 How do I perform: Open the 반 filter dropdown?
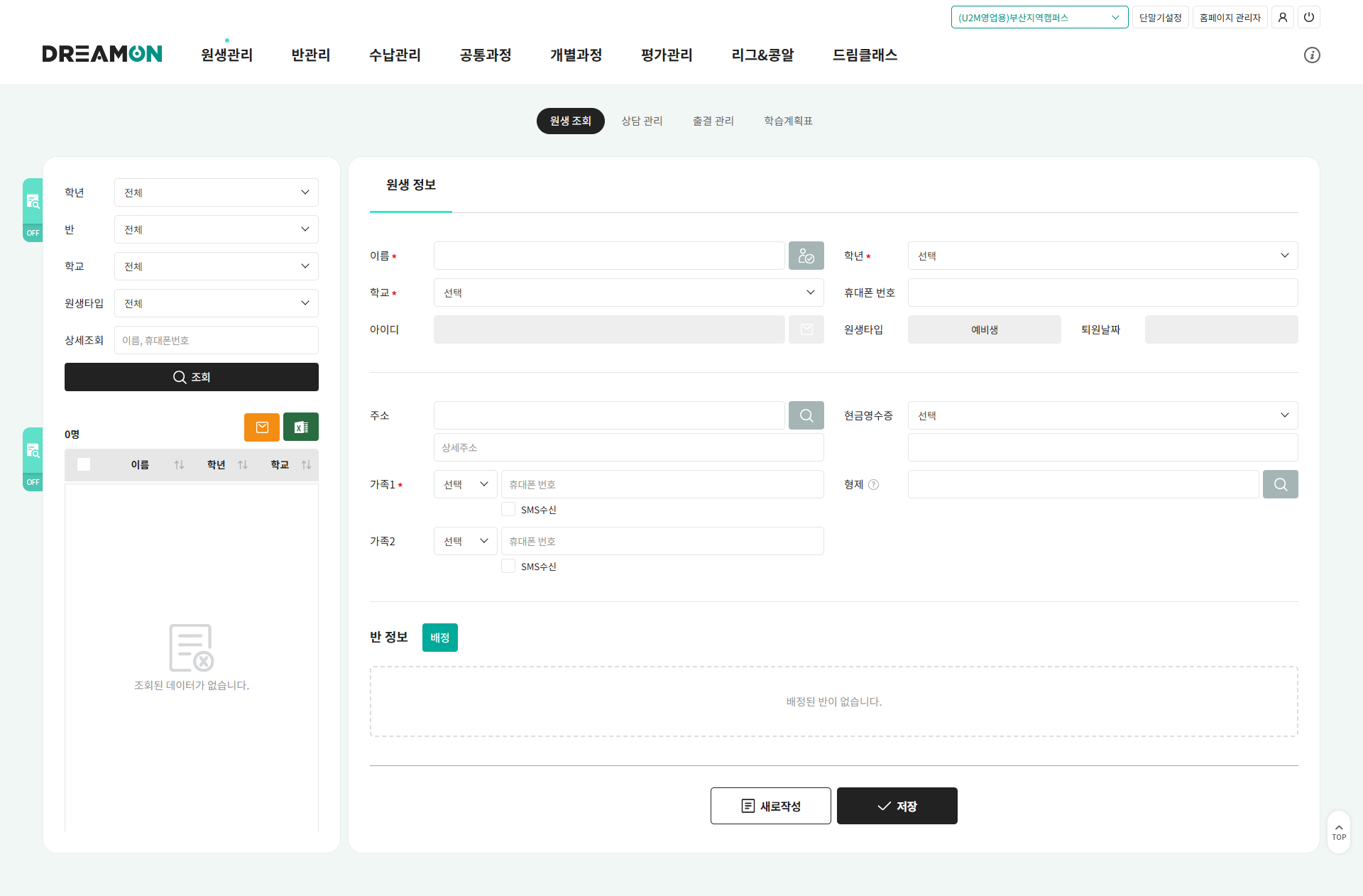217,229
